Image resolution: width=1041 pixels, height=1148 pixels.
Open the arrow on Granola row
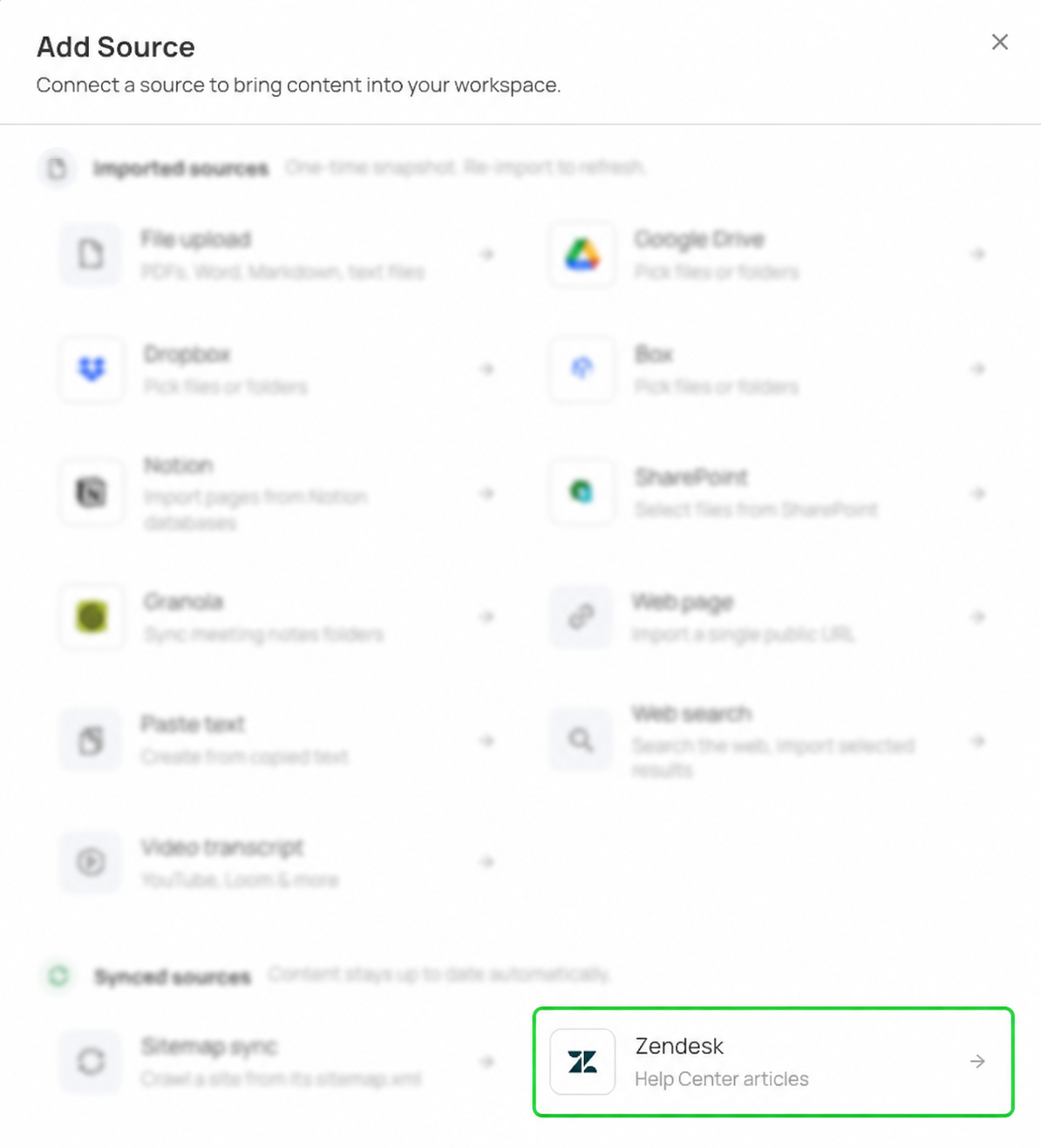pyautogui.click(x=487, y=617)
